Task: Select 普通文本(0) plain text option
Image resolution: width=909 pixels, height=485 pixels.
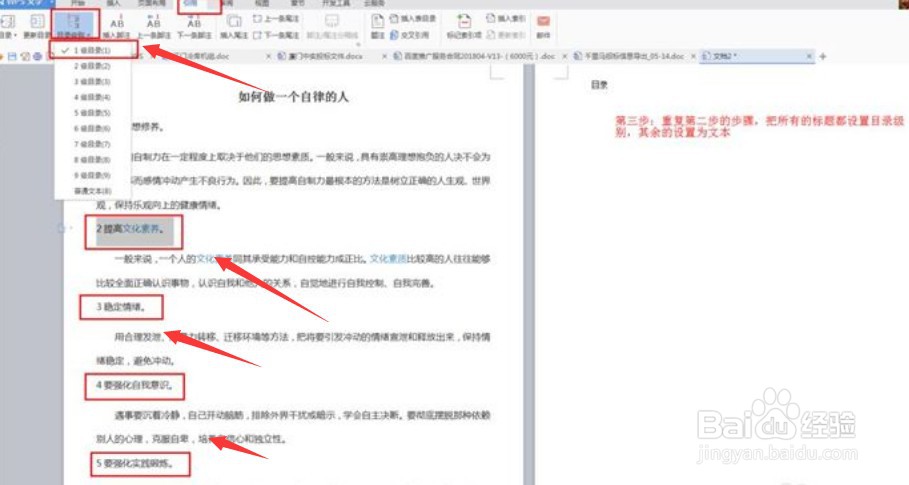Action: click(x=93, y=191)
